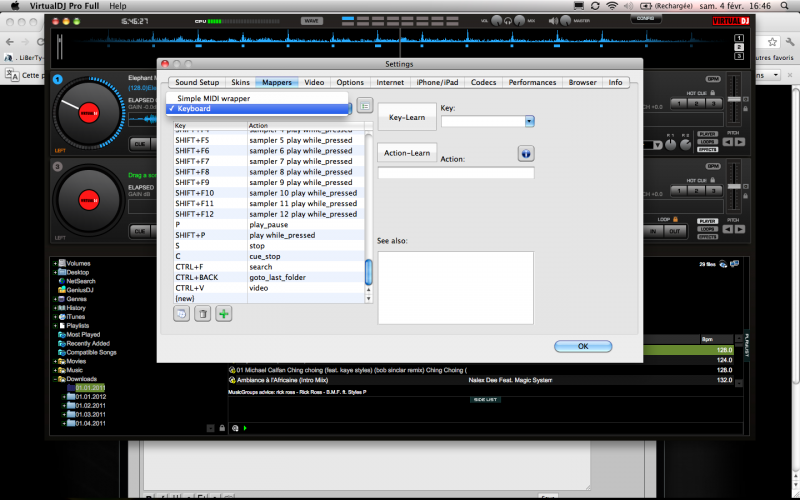
Task: Click the green plus add mapping icon
Action: coord(224,314)
